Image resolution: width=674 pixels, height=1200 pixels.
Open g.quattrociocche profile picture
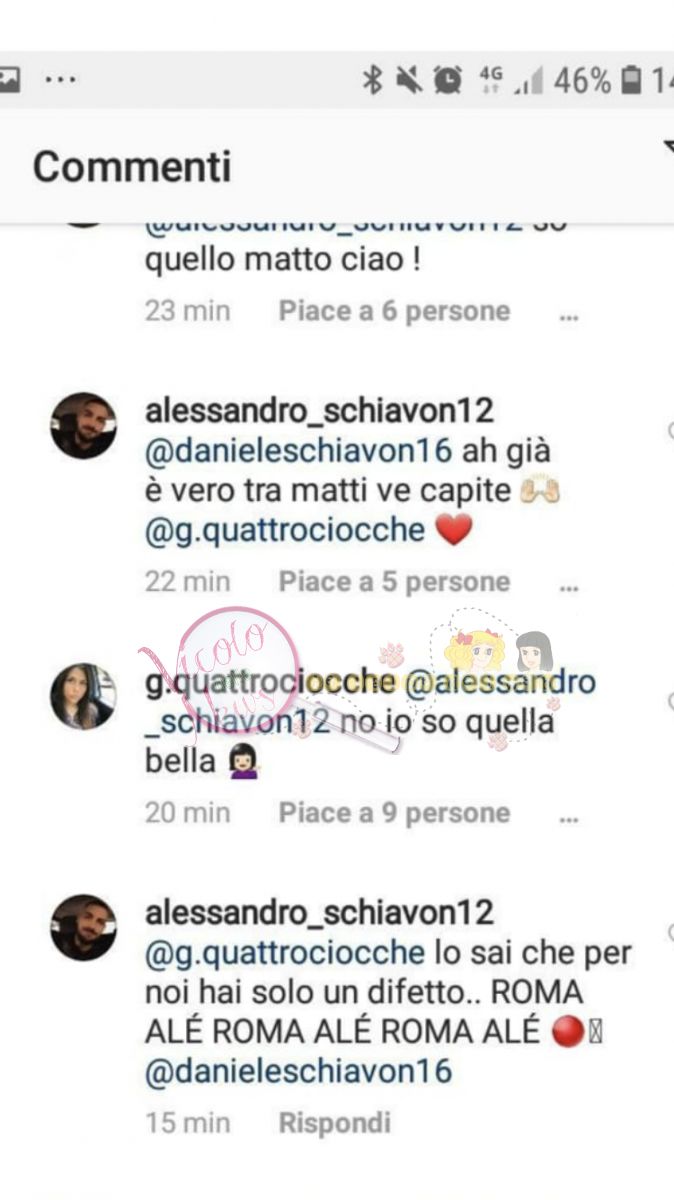83,696
